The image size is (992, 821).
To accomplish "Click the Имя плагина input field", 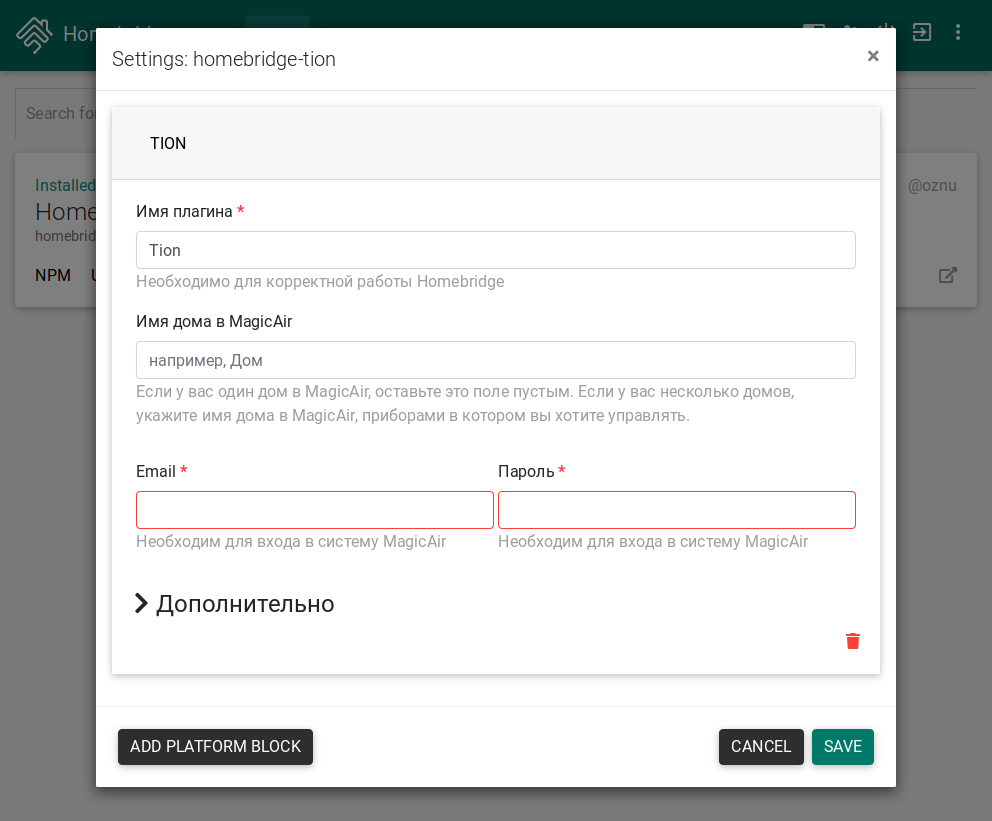I will tap(495, 250).
